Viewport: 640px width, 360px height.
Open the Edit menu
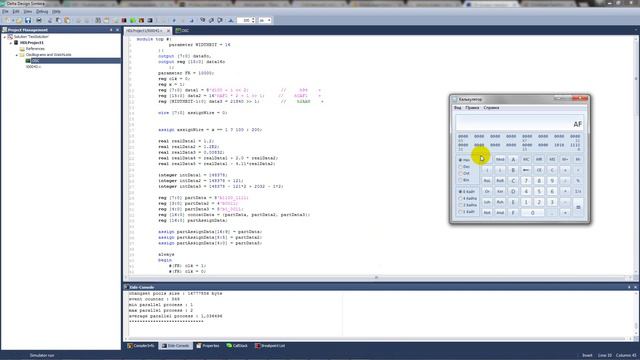click(16, 11)
